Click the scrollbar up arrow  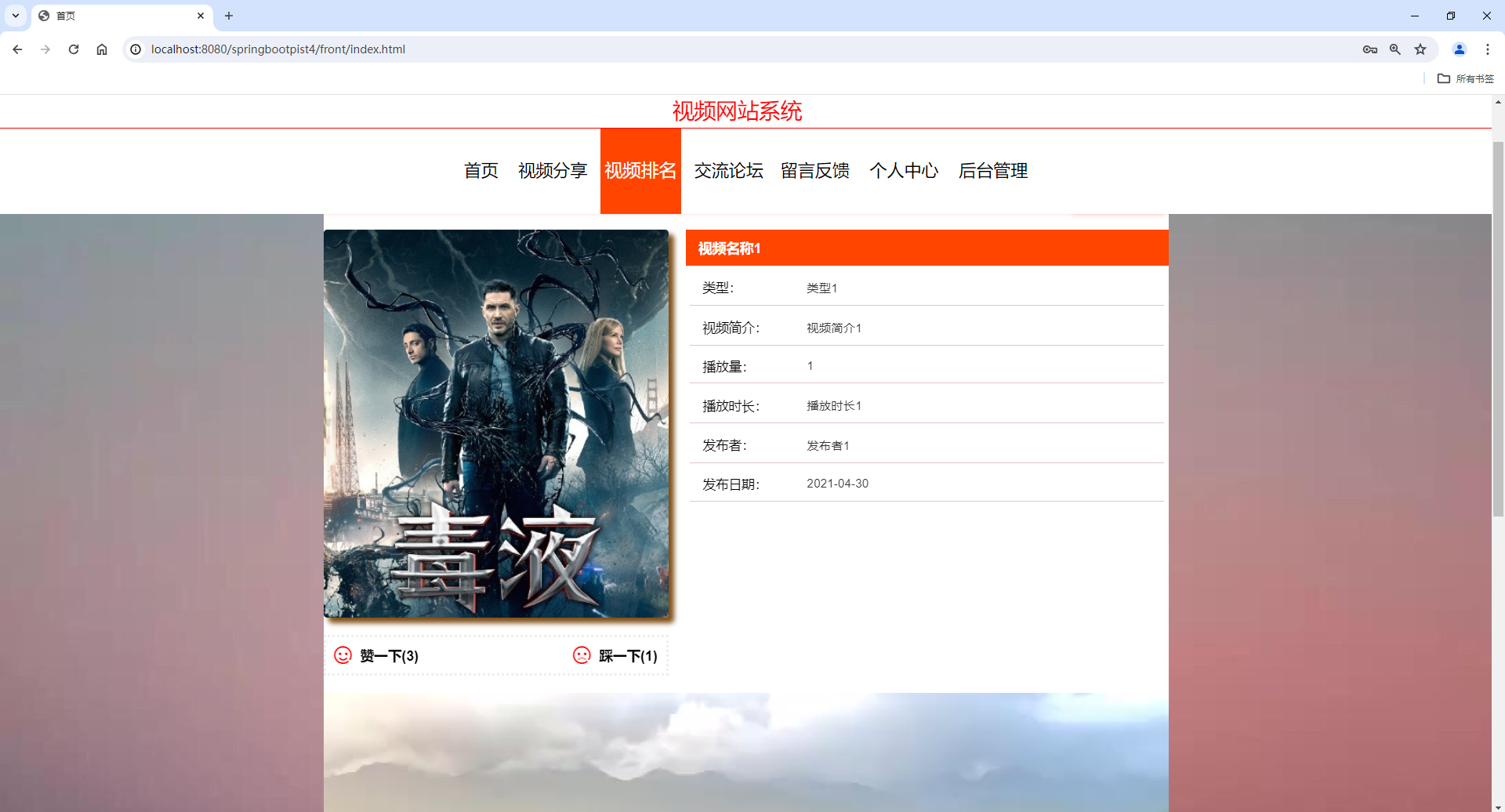pyautogui.click(x=1498, y=102)
